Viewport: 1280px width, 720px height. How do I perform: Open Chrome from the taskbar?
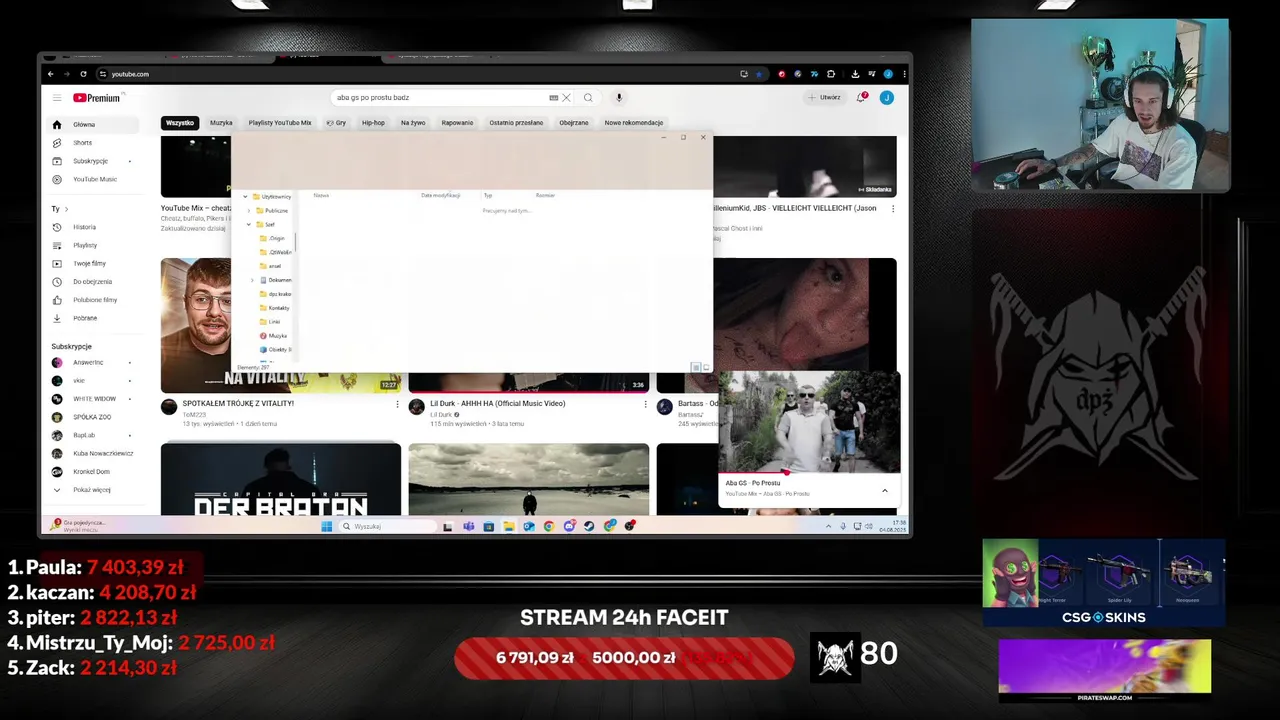point(549,526)
